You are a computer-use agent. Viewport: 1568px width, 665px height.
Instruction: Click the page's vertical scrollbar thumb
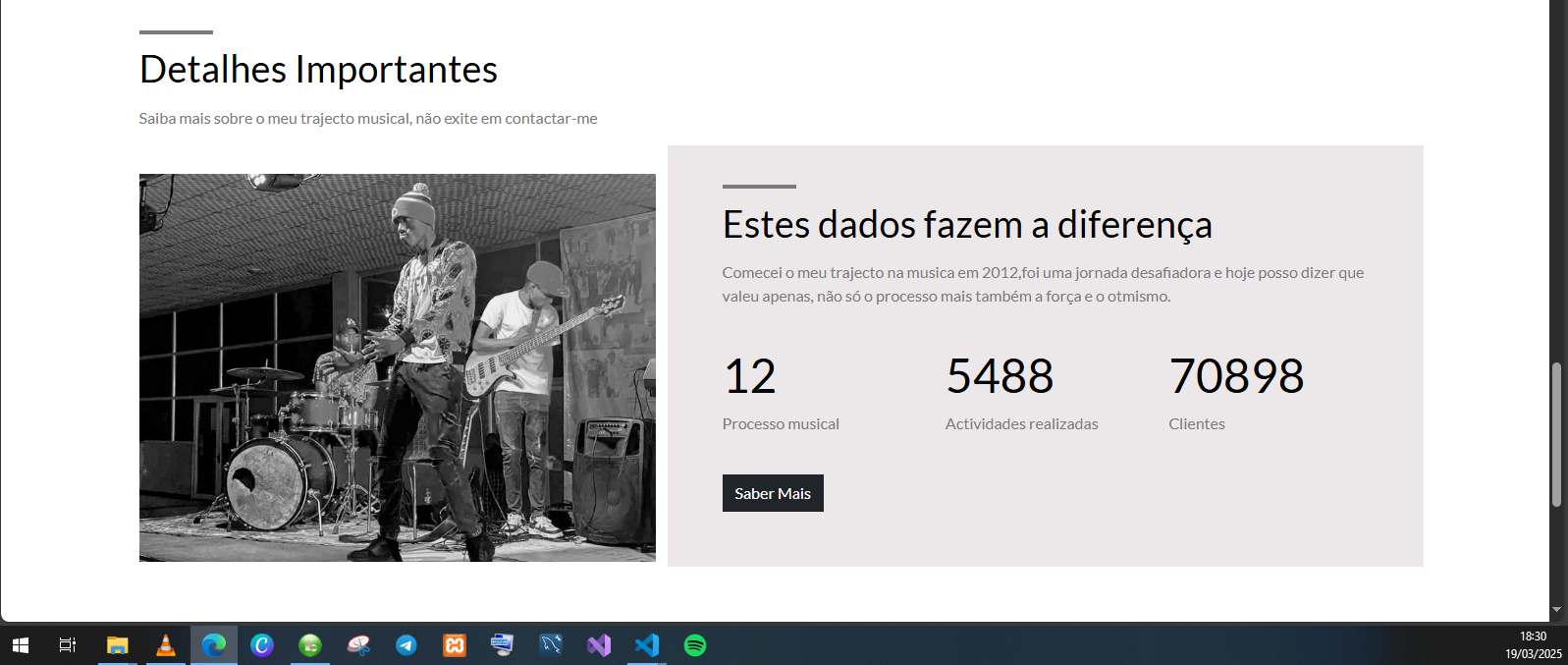tap(1556, 435)
